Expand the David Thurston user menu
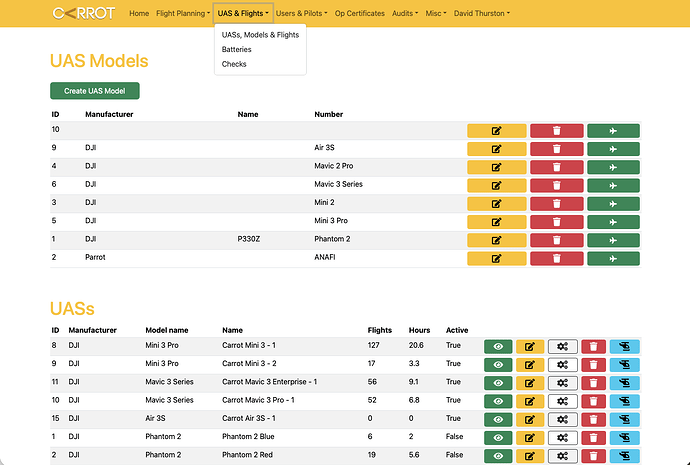Viewport: 690px width, 465px height. click(x=481, y=14)
